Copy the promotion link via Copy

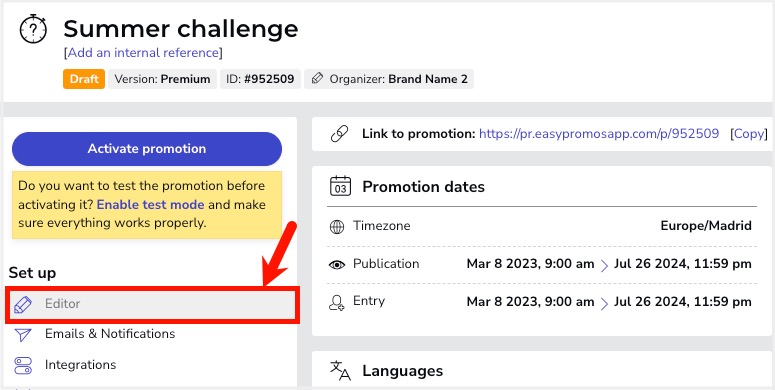(x=749, y=133)
